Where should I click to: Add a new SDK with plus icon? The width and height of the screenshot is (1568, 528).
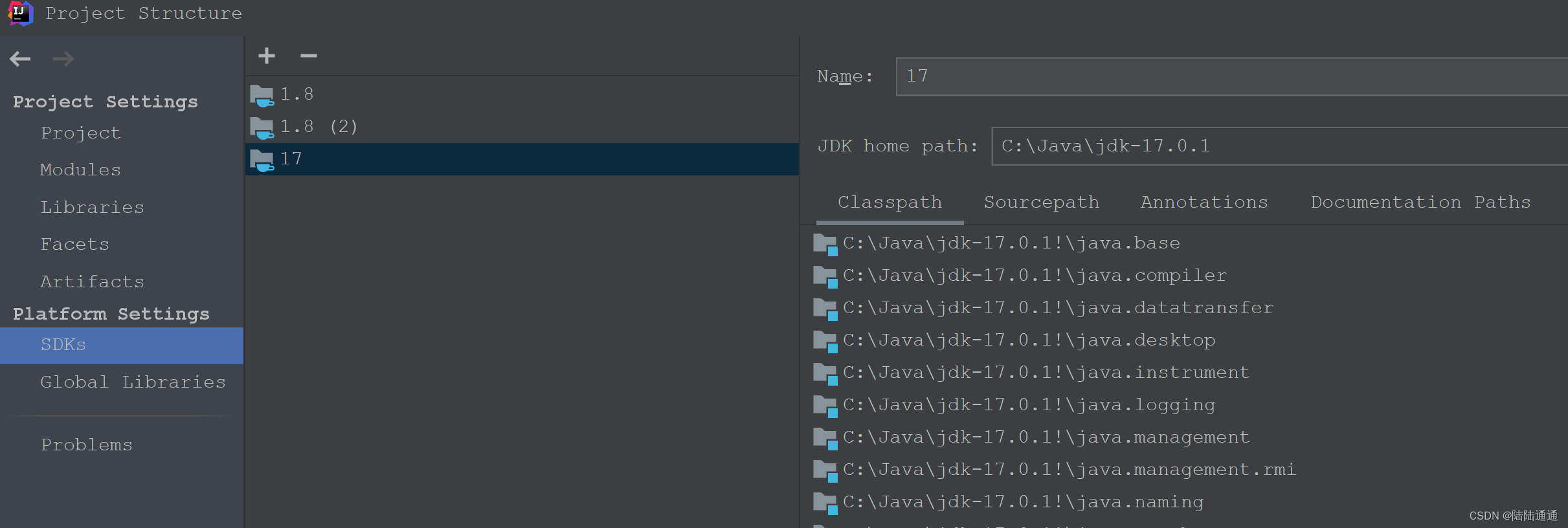[267, 56]
